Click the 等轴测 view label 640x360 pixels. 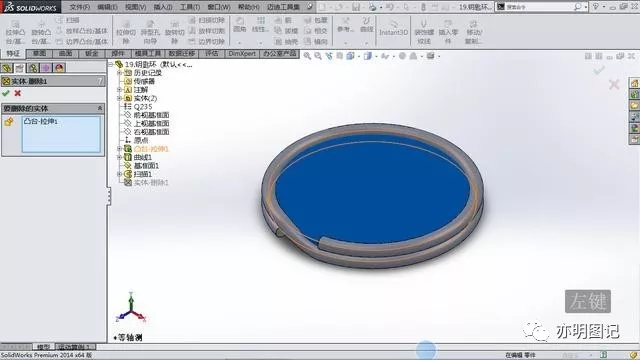(x=128, y=338)
